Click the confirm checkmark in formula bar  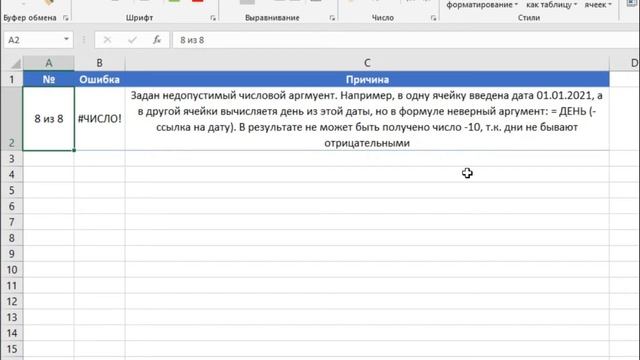pos(132,40)
